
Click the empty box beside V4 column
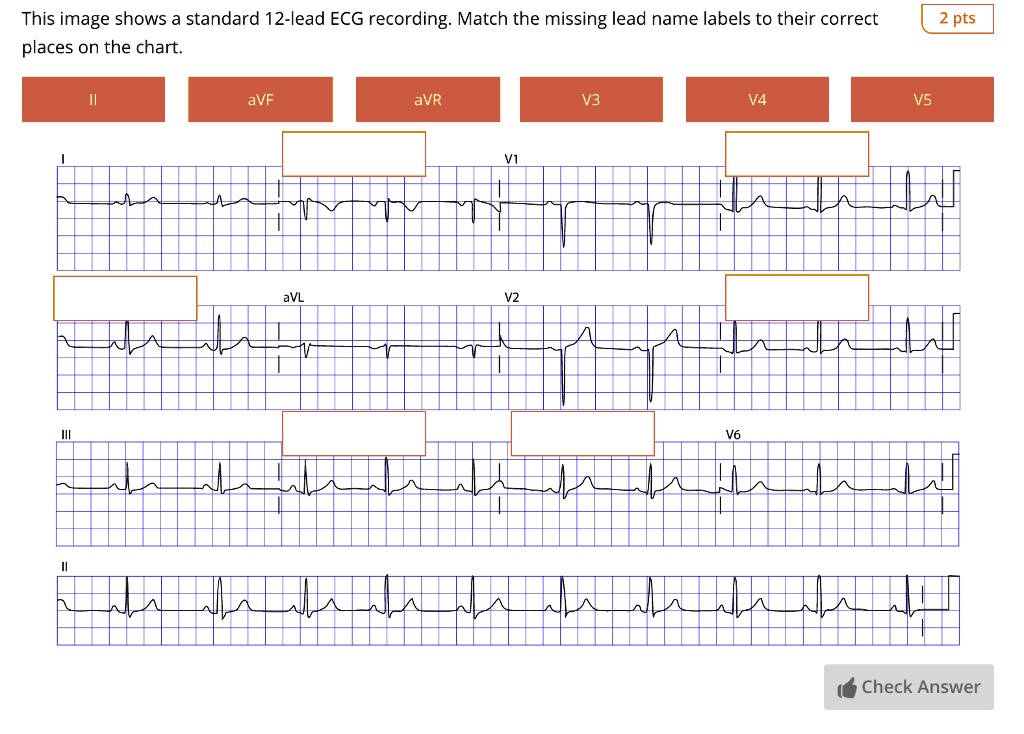coord(797,297)
